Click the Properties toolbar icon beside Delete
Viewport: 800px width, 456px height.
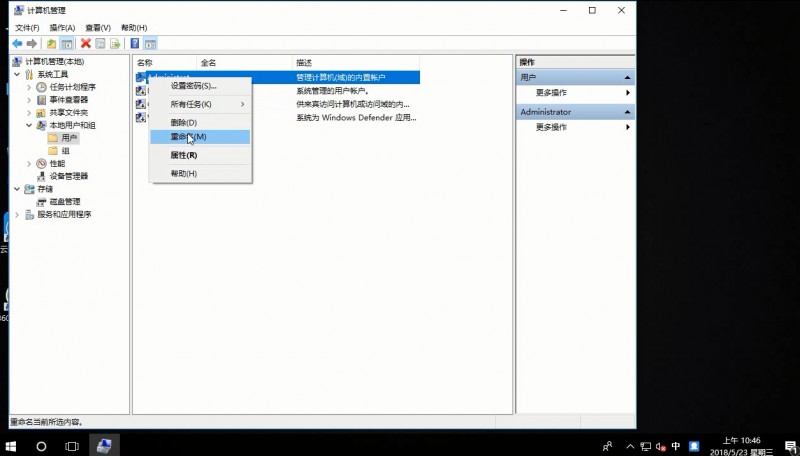click(x=101, y=44)
